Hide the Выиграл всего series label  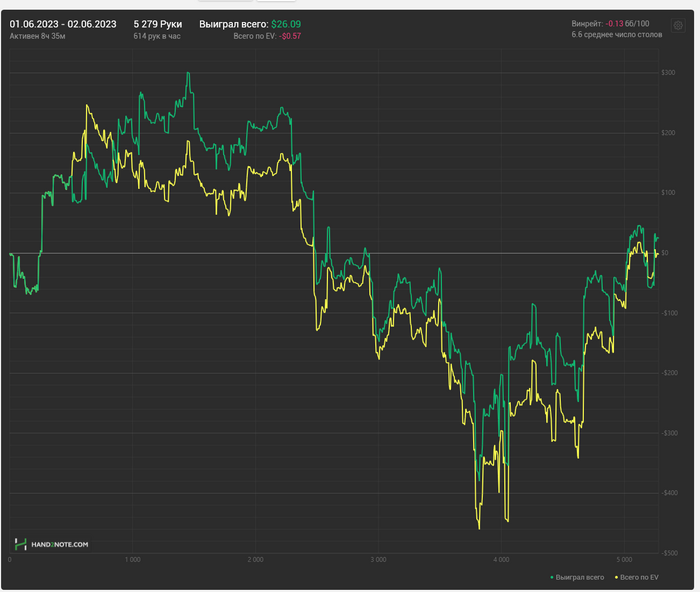(579, 578)
